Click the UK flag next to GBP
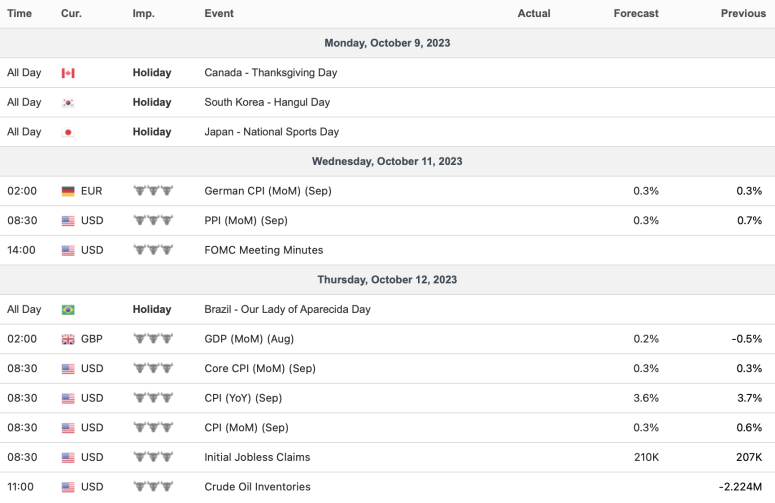Viewport: 775px width, 503px height. 68,339
